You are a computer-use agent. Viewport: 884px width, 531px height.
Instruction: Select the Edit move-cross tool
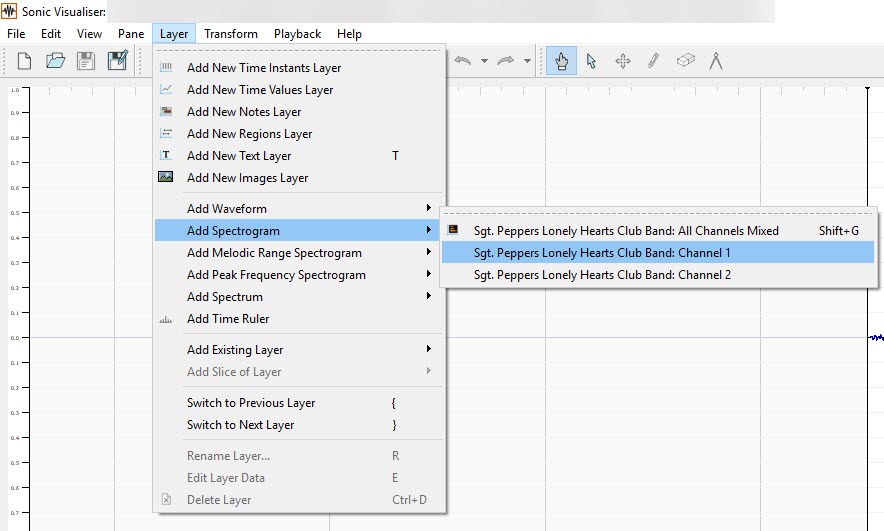click(x=622, y=61)
